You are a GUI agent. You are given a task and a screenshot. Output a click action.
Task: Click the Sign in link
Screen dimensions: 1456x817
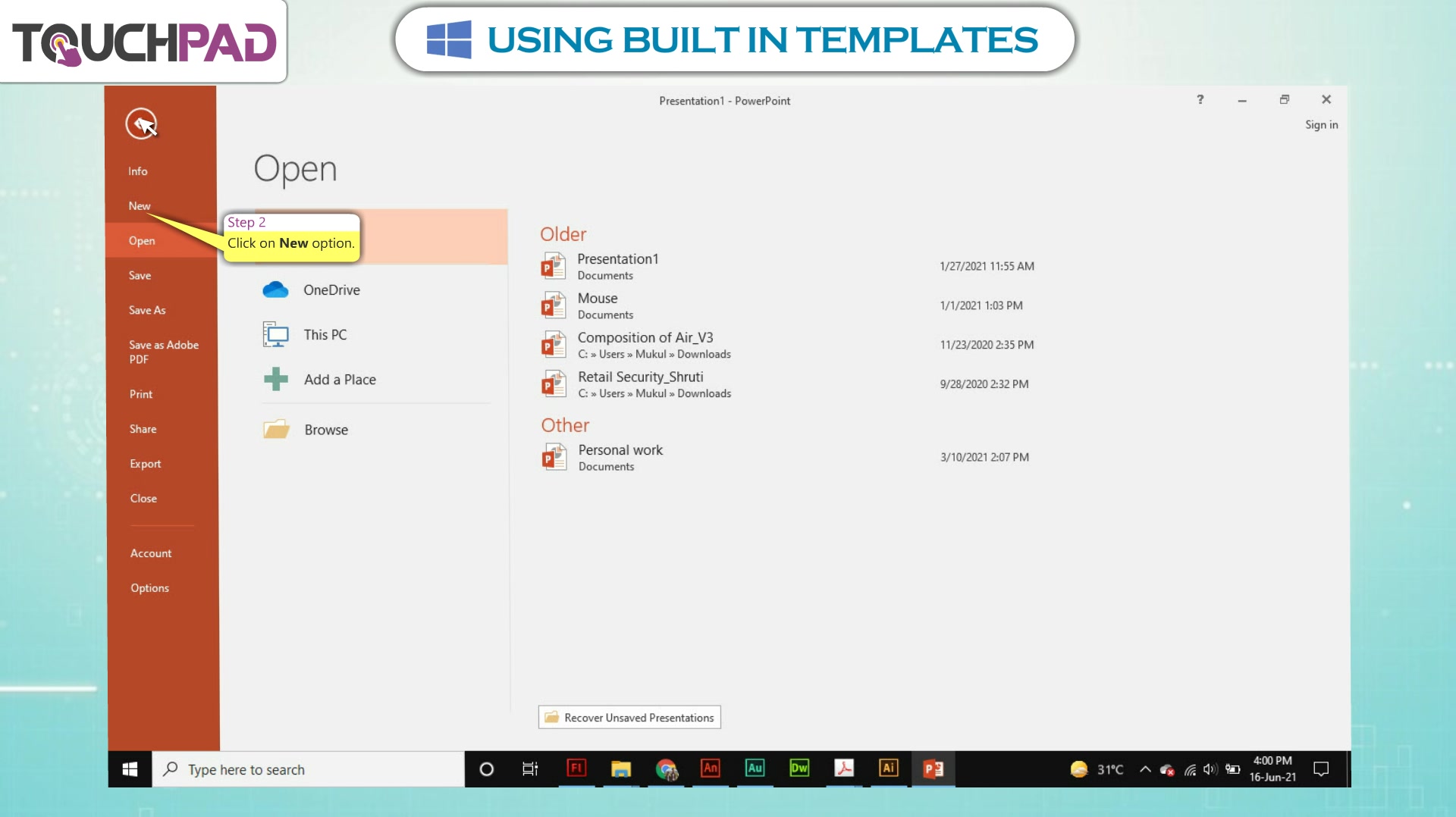(1321, 125)
